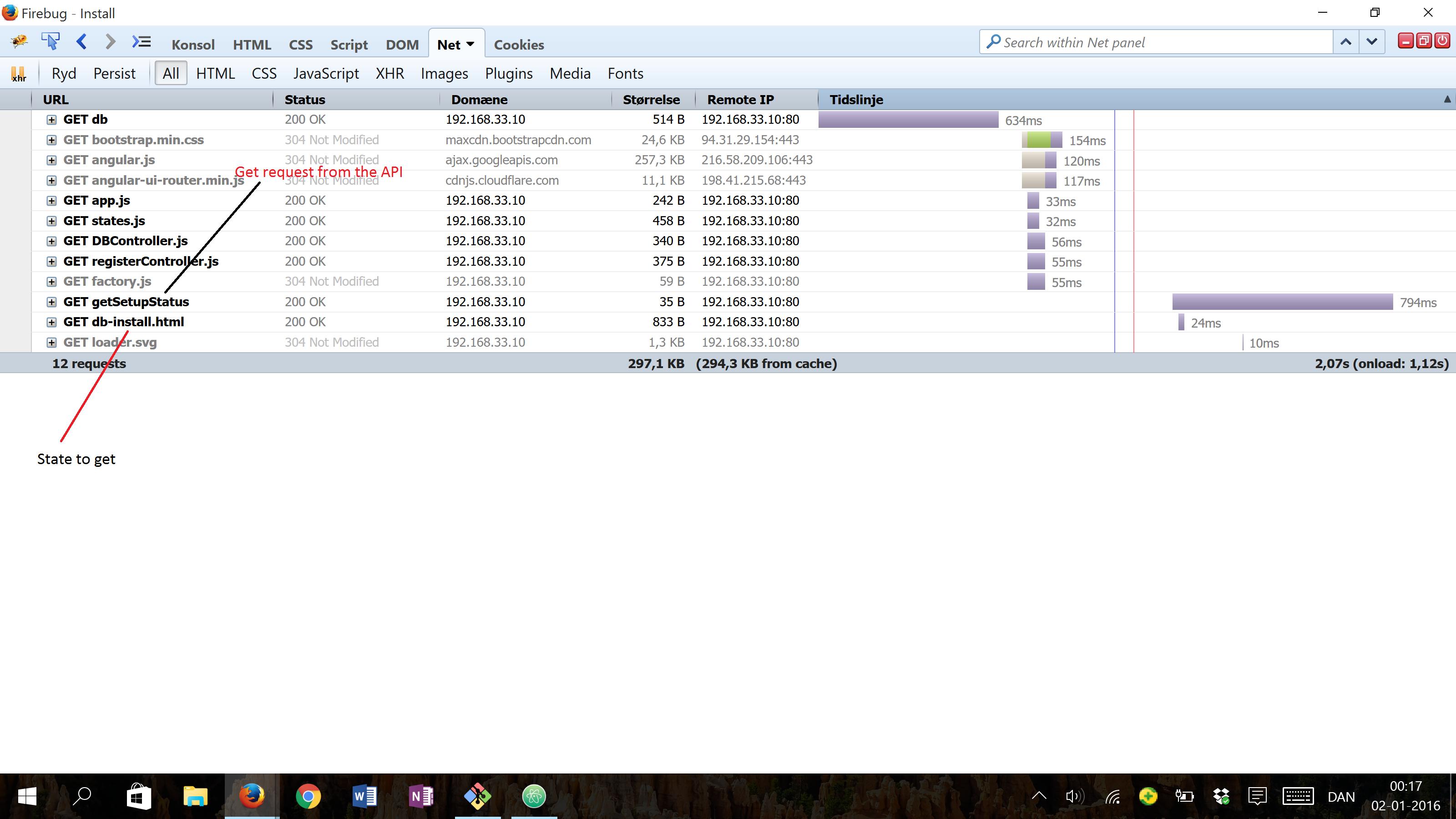Go back with the left arrow icon

[x=82, y=42]
